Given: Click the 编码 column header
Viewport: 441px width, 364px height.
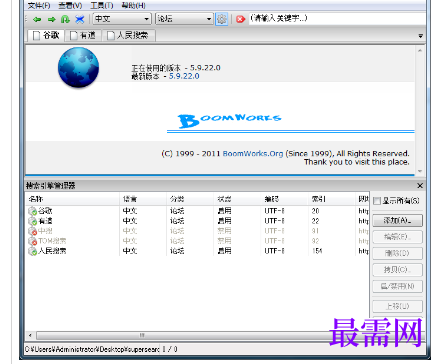Looking at the screenshot, I should tap(284, 199).
